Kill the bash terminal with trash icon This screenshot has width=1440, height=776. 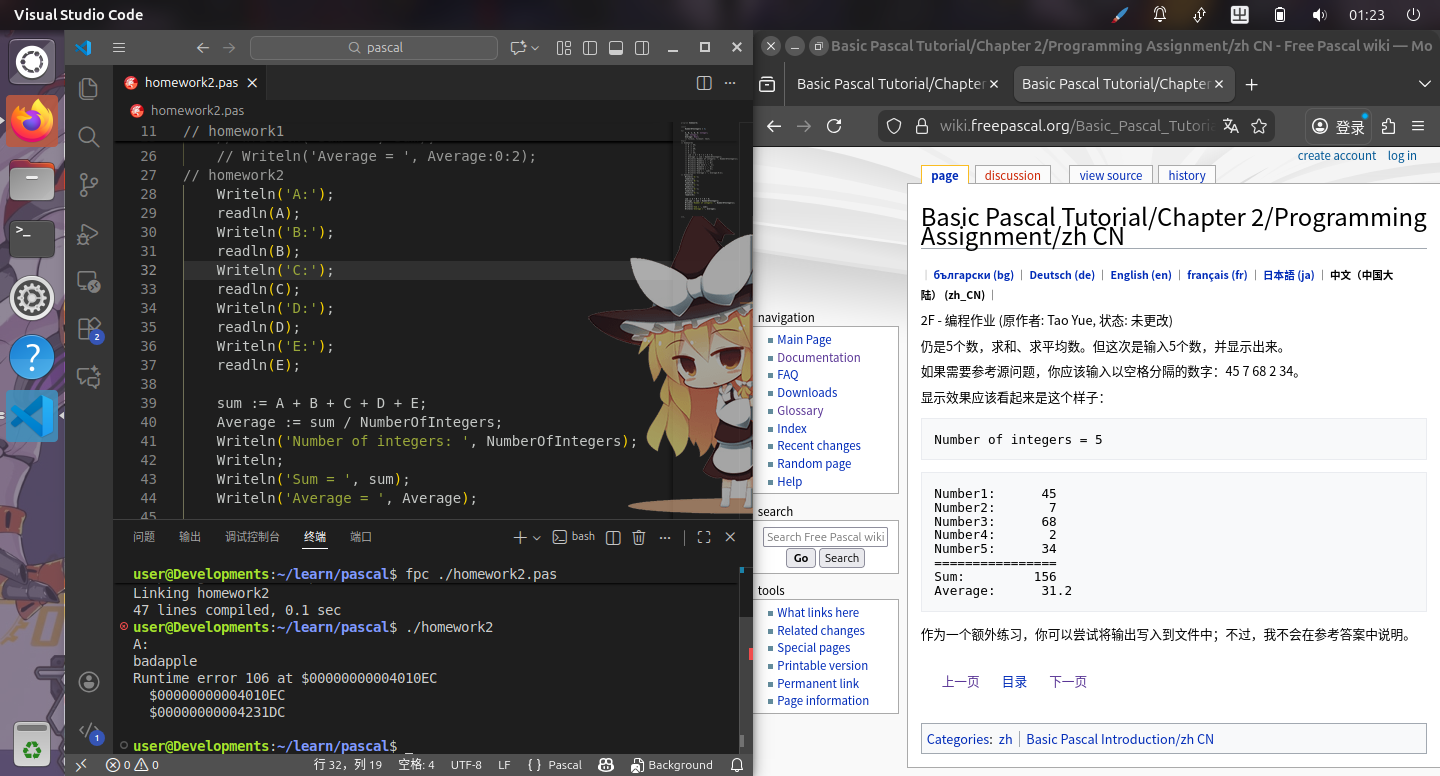pyautogui.click(x=639, y=537)
